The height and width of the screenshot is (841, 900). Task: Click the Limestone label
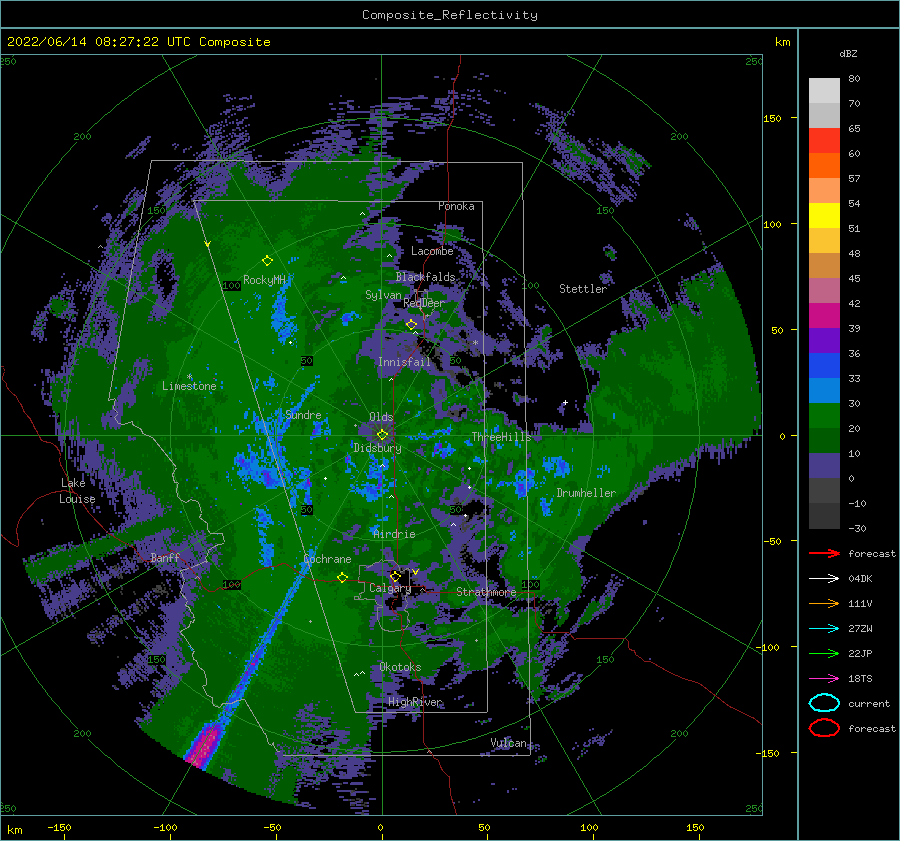[x=189, y=386]
